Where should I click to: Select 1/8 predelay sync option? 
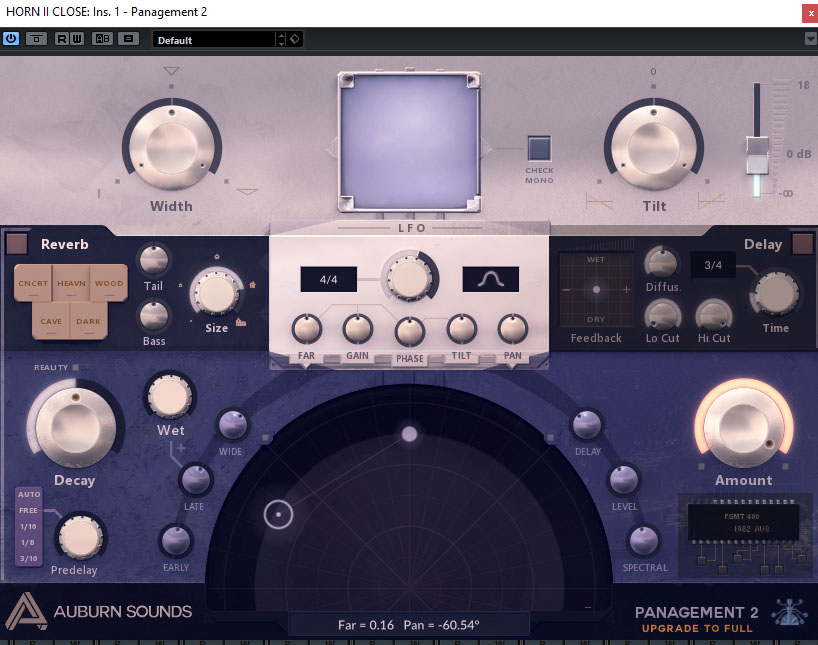point(28,543)
